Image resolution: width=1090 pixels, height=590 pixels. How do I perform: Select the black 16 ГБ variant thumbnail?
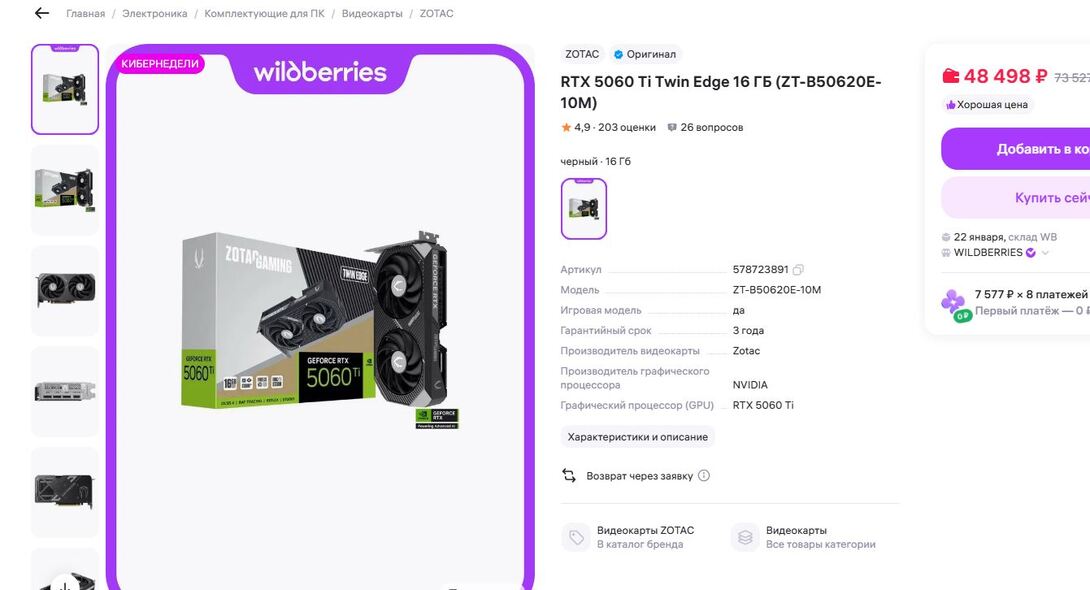[x=584, y=208]
